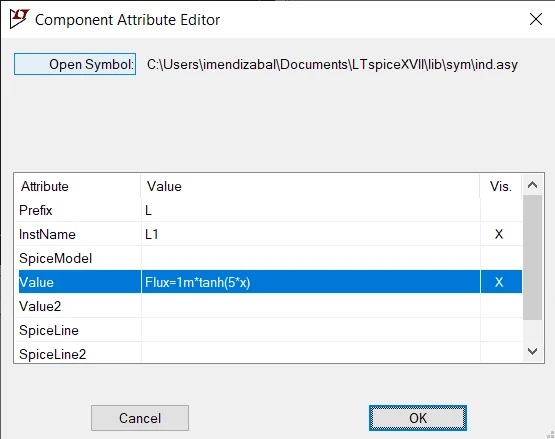
Task: Click the Flux=1m*tanh(5*x) value field
Action: [x=311, y=282]
